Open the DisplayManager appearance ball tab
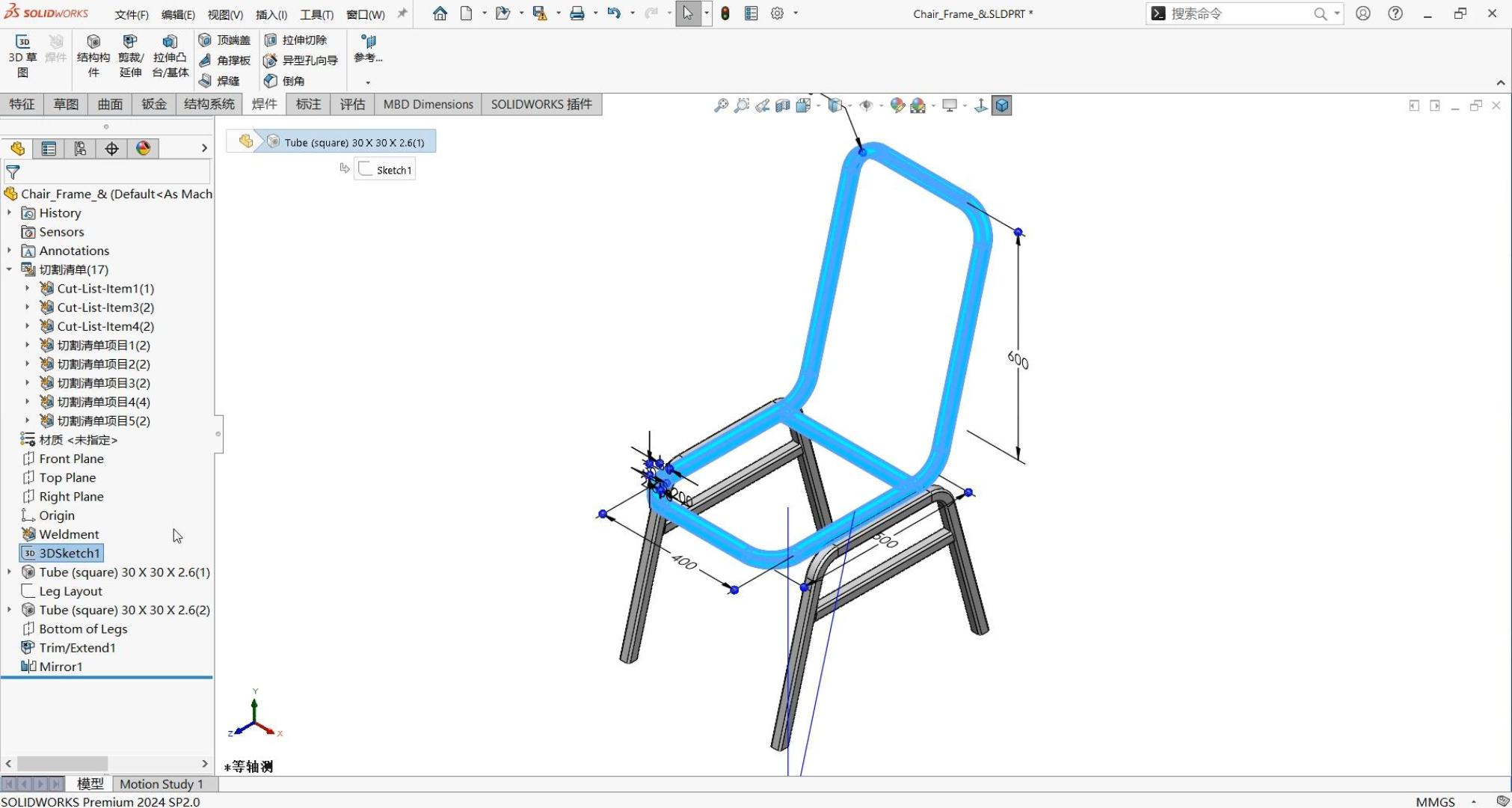 [144, 148]
